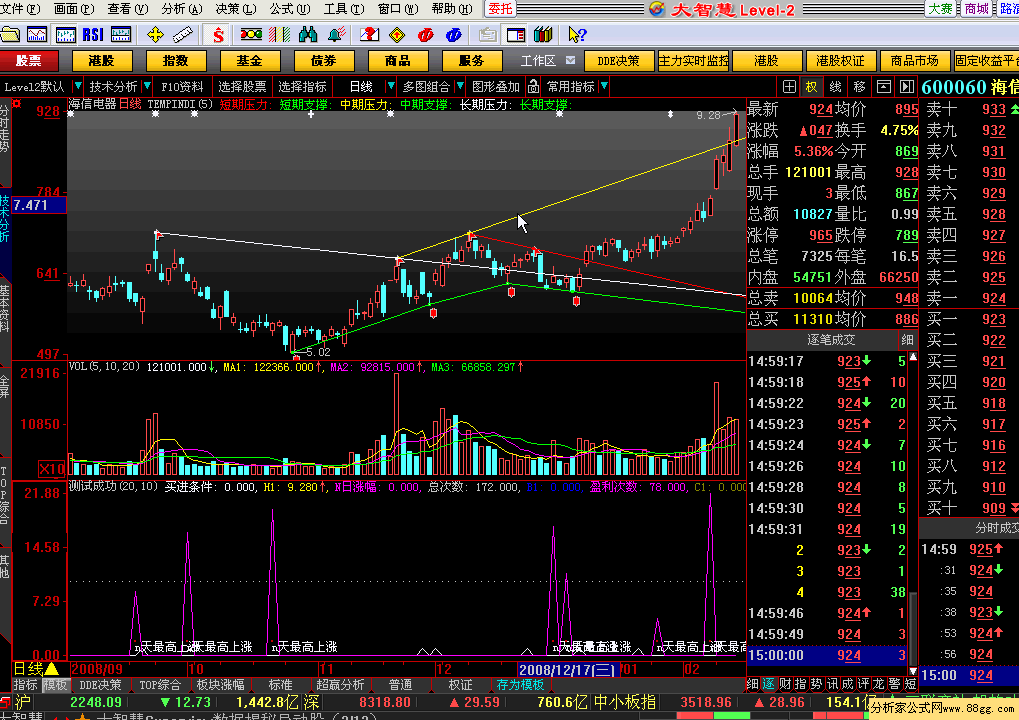Click the chart question mark icon

click(369, 34)
